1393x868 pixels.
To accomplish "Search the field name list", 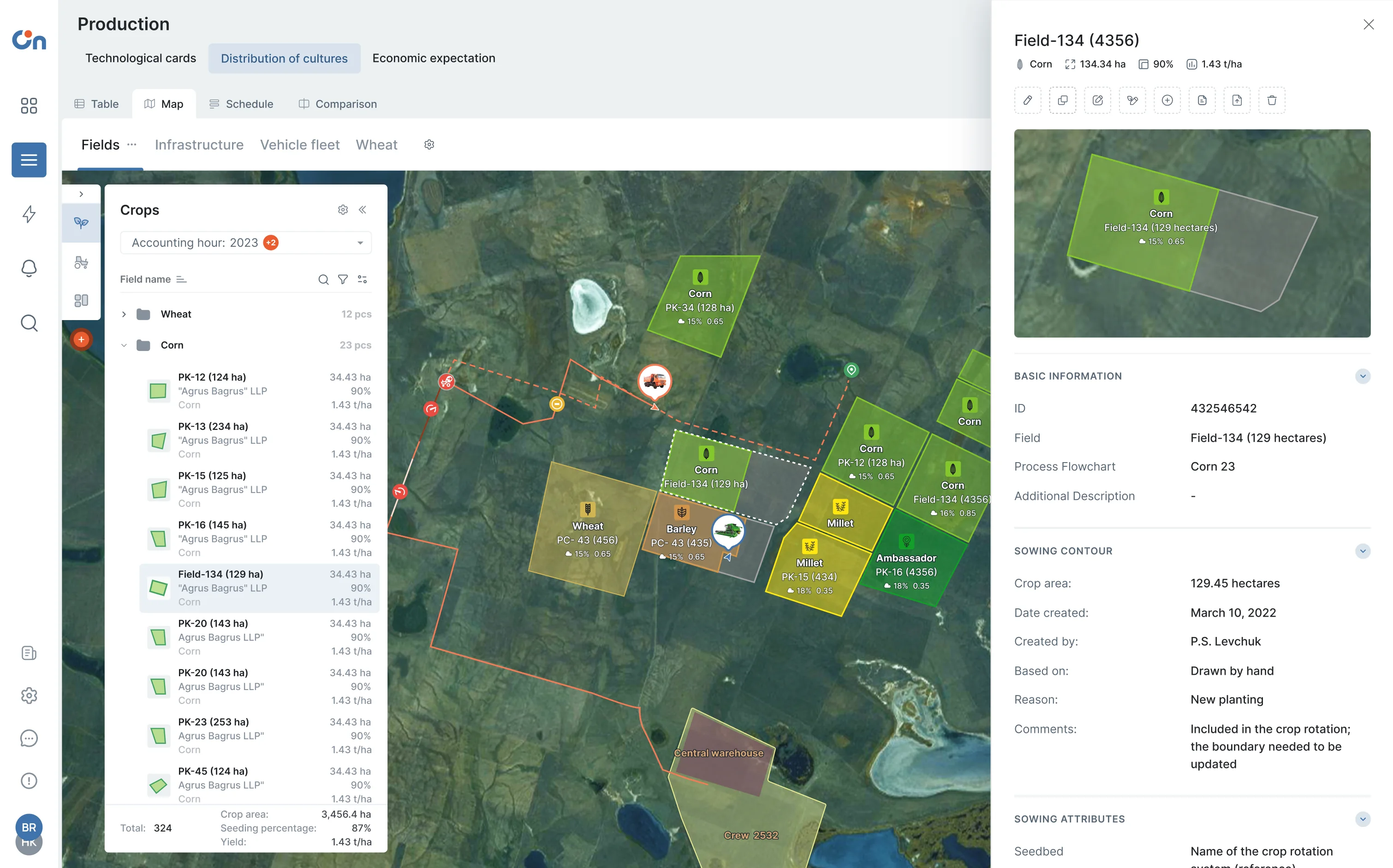I will [x=324, y=279].
